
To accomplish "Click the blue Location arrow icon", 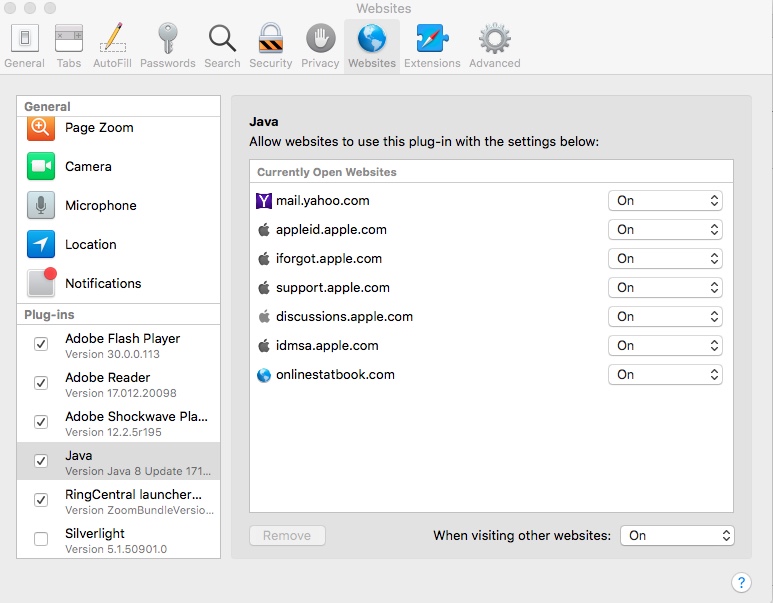I will pos(41,244).
